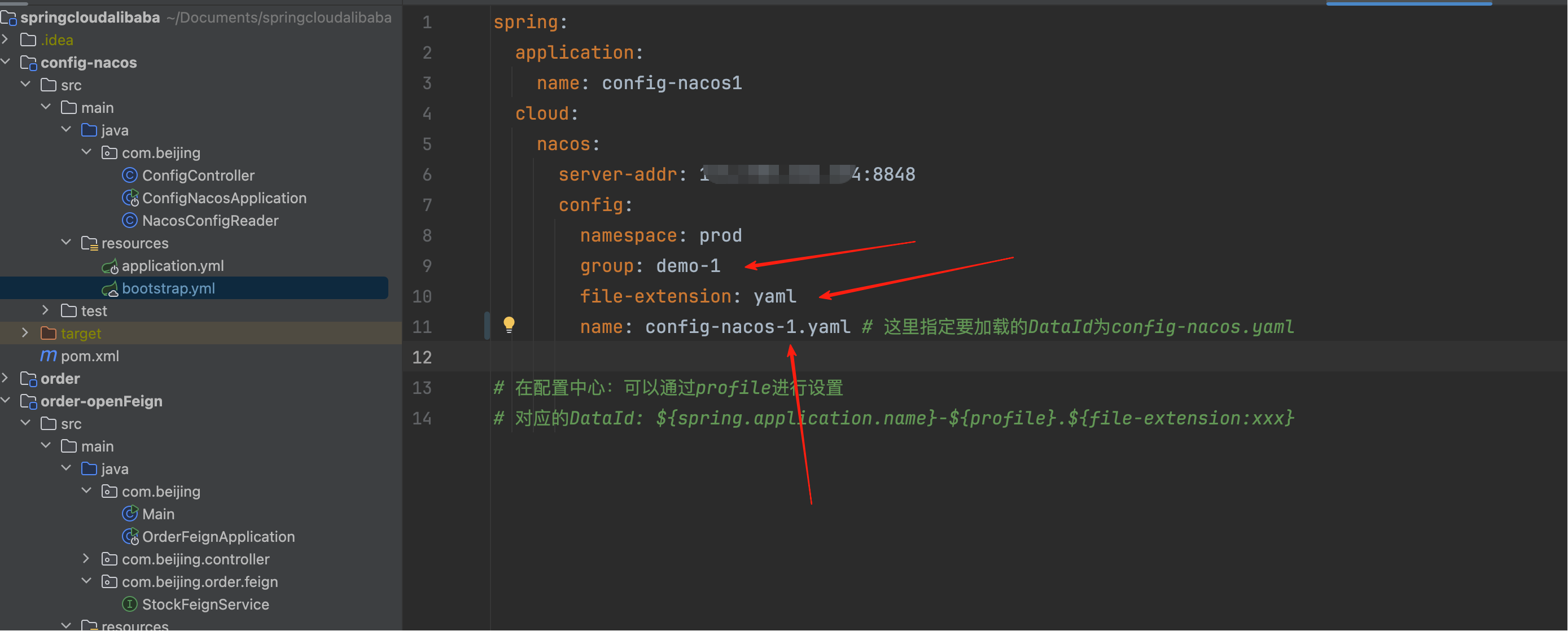Expand the order module
Screen dimensions: 1568x631
[6, 378]
